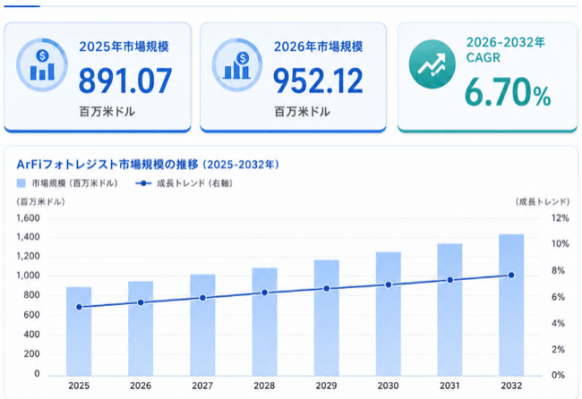Click the 2030 x-axis year label
The height and width of the screenshot is (399, 582).
click(388, 386)
